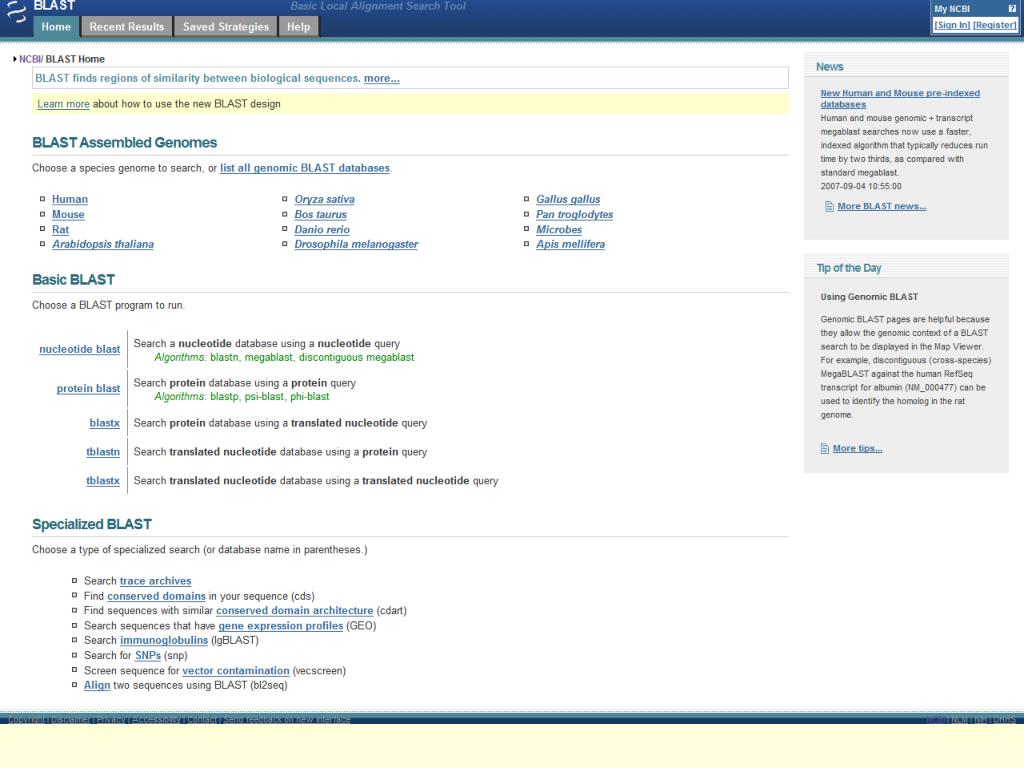Sign in to My NCBI
1024x768 pixels.
[x=952, y=25]
